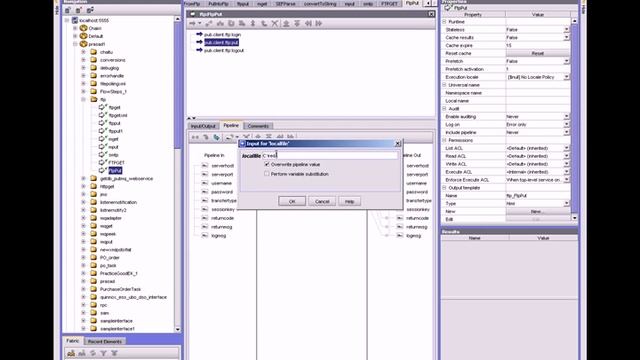The width and height of the screenshot is (640, 360).
Task: Click the pipeline toolbar leftmost icon
Action: [x=195, y=137]
